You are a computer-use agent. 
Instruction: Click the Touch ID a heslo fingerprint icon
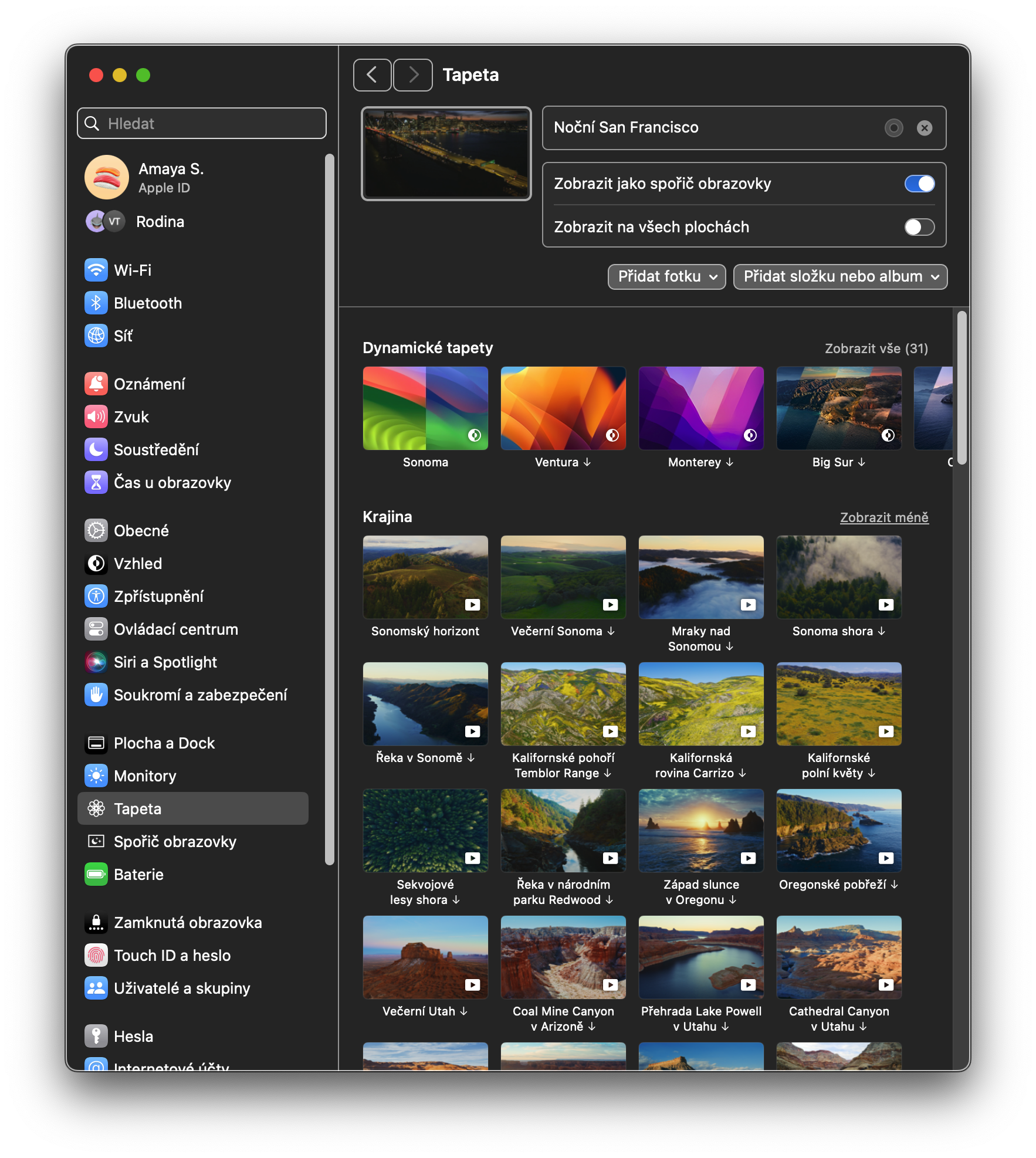[x=96, y=955]
